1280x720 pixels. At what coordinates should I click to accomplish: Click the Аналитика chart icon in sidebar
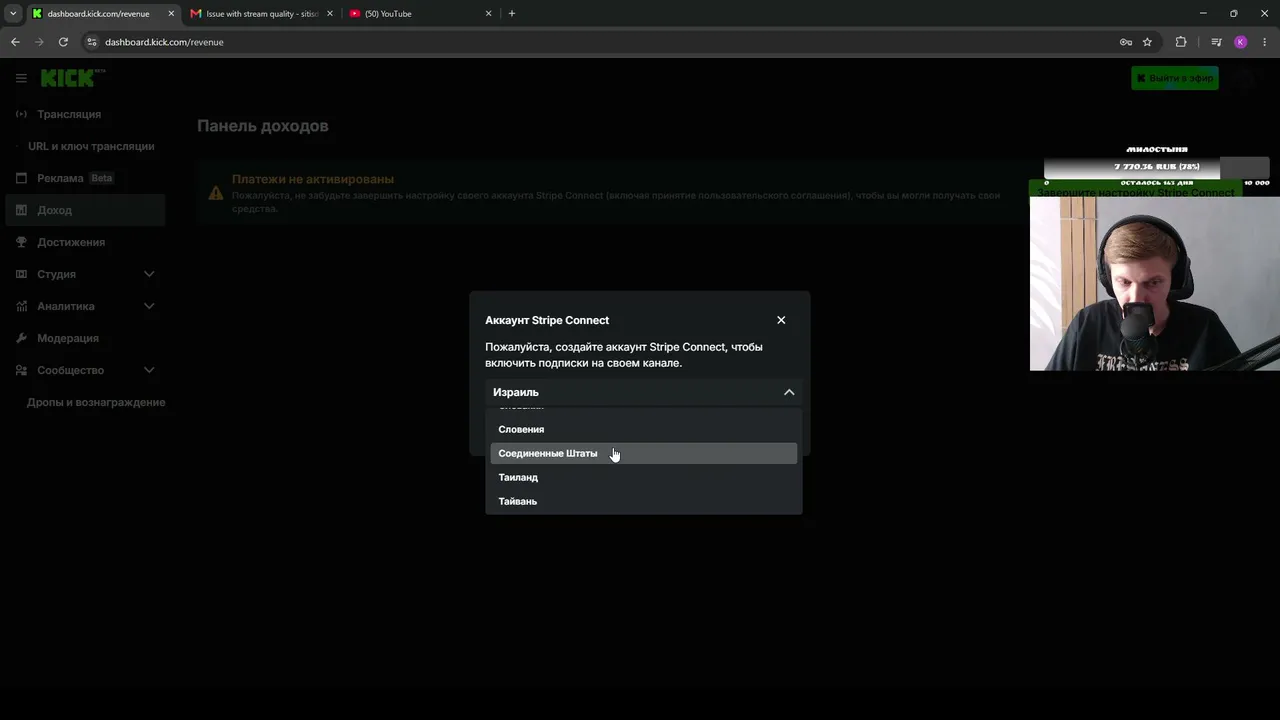coord(22,306)
